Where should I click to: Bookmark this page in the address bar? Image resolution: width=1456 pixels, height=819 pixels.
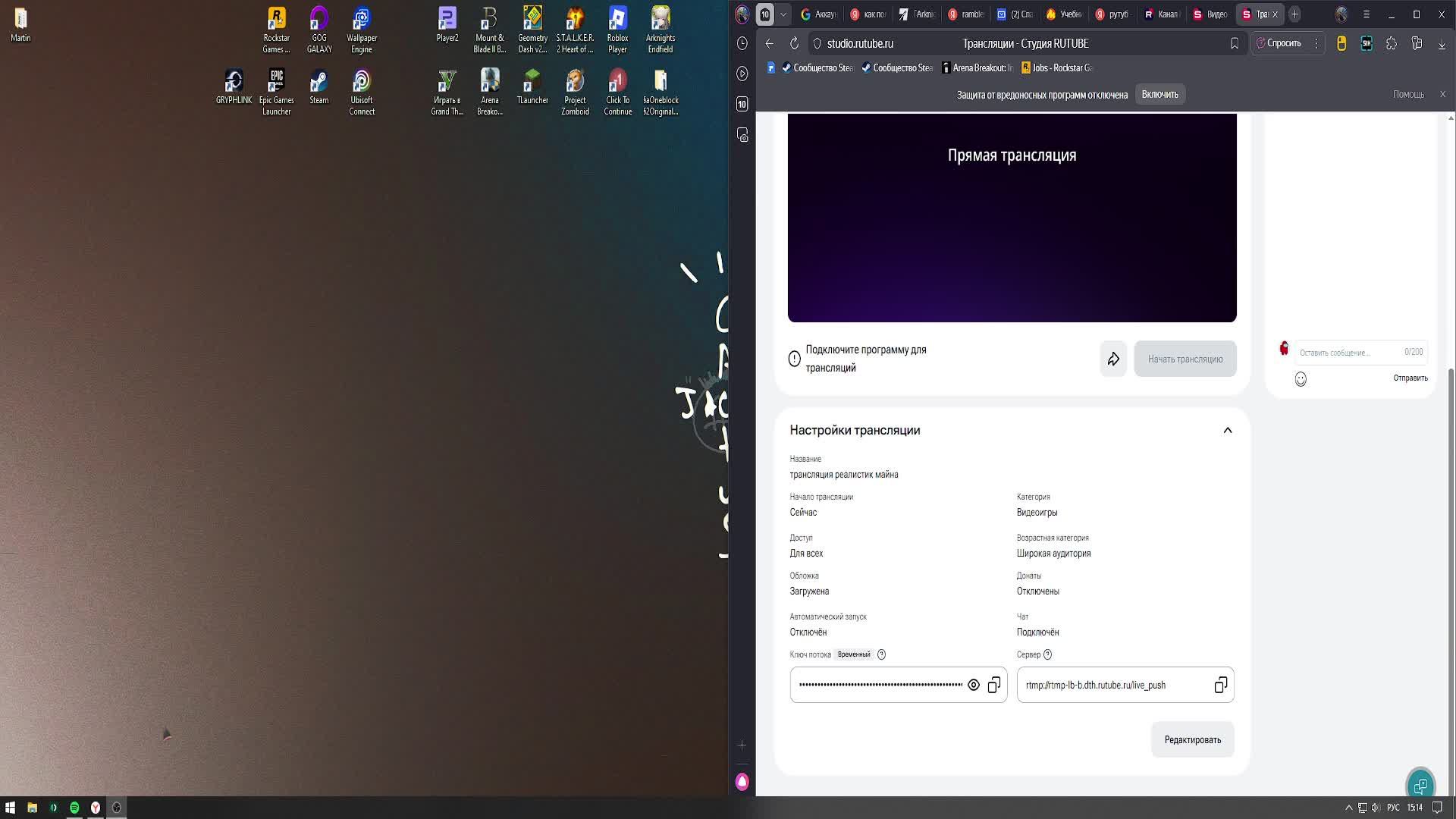pyautogui.click(x=1235, y=43)
